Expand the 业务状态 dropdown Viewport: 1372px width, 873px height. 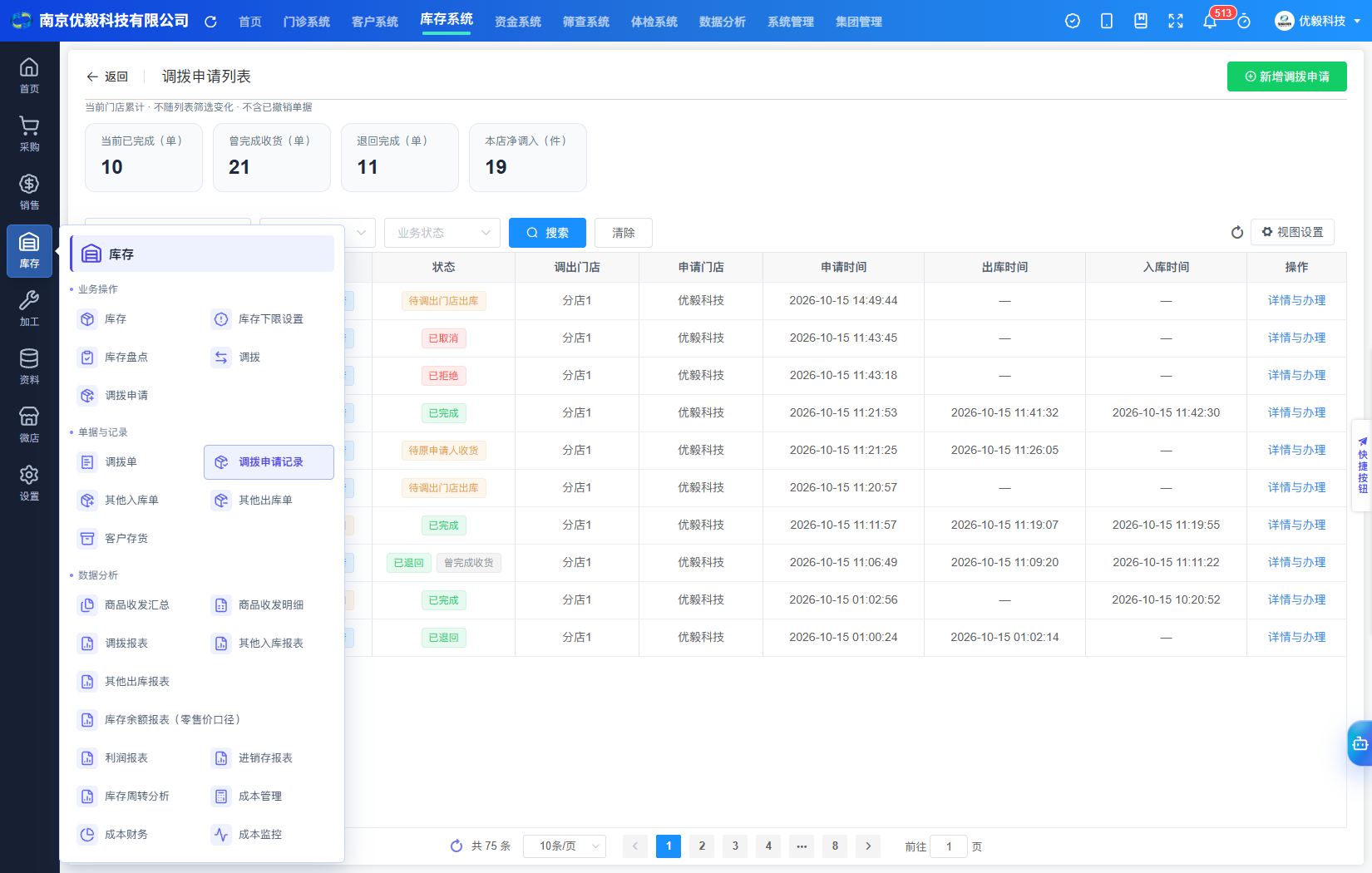tap(442, 233)
